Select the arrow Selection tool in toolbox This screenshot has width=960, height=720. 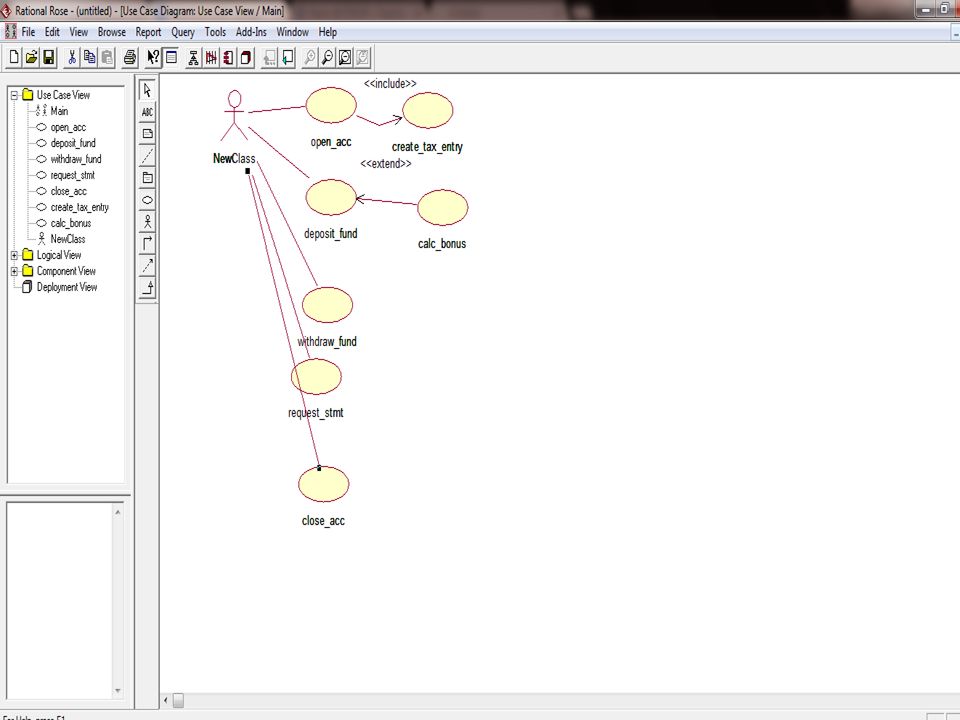point(147,90)
